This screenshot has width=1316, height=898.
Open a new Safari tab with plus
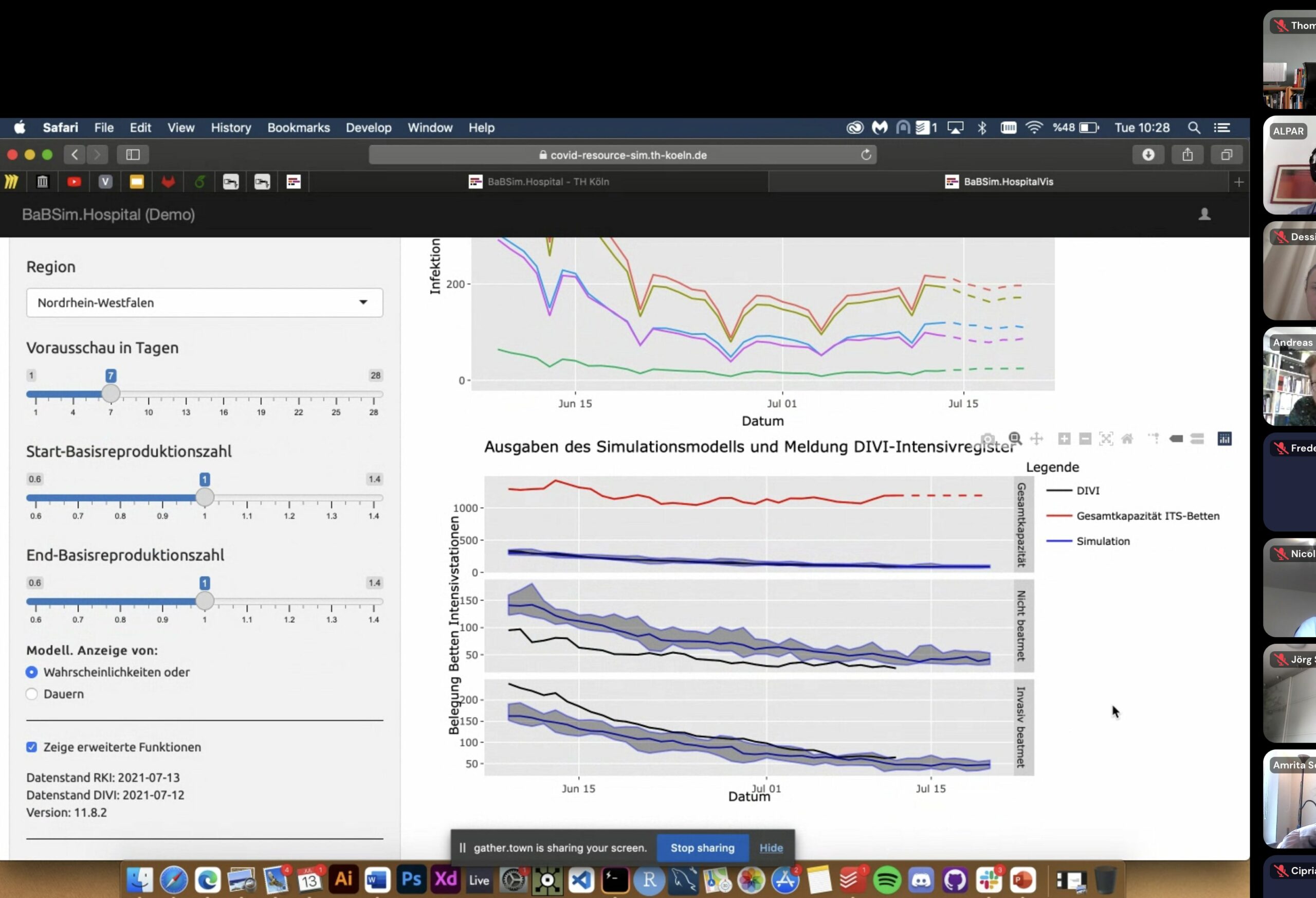(x=1238, y=182)
